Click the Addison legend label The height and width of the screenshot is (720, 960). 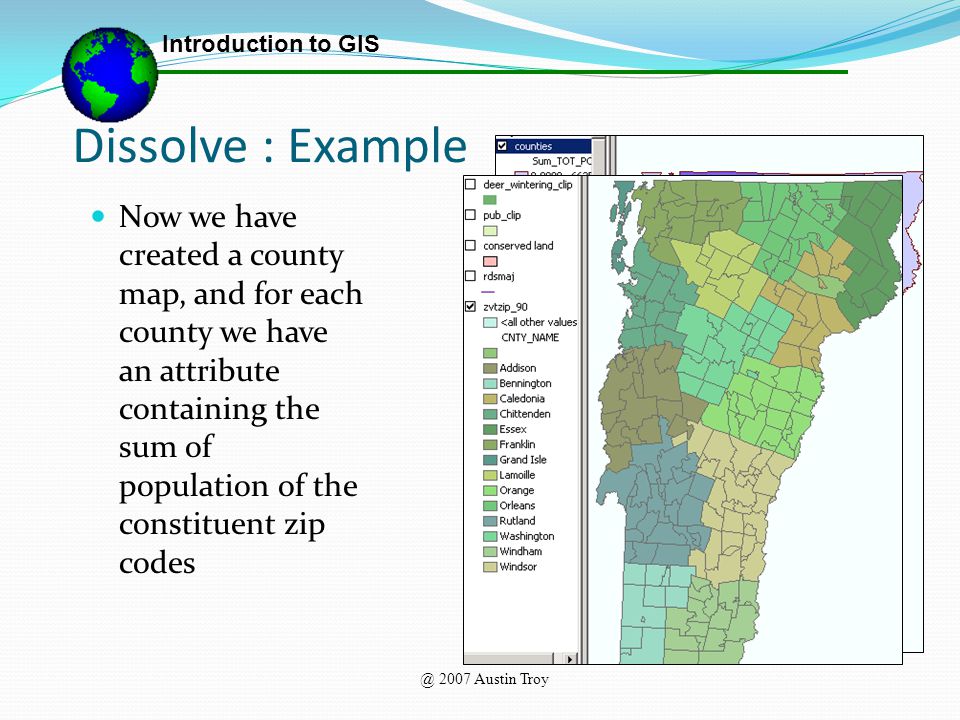click(517, 368)
